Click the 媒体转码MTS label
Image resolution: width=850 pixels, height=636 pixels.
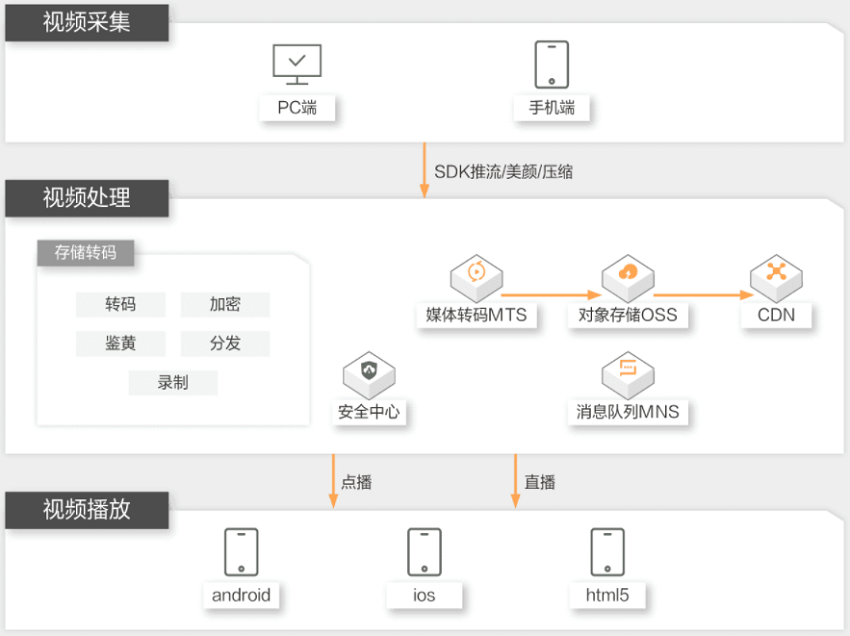pyautogui.click(x=476, y=315)
